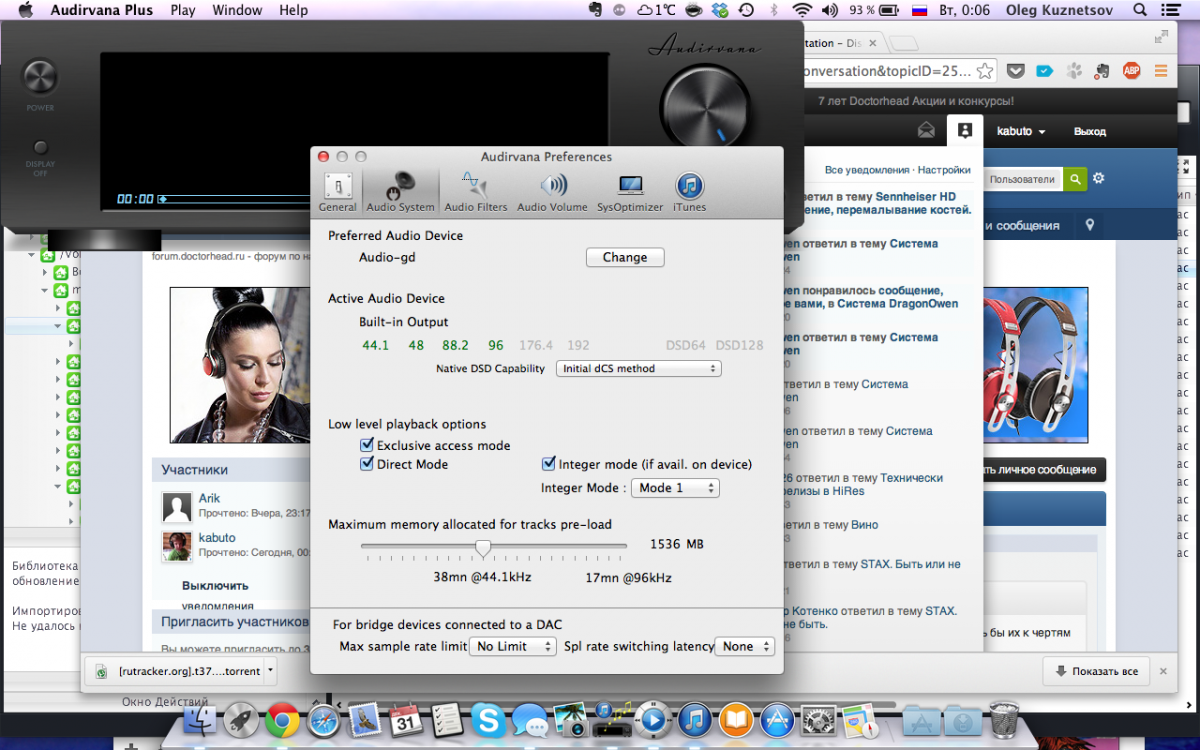
Task: Click the Display Off button on Audirvana player
Action: tap(41, 147)
